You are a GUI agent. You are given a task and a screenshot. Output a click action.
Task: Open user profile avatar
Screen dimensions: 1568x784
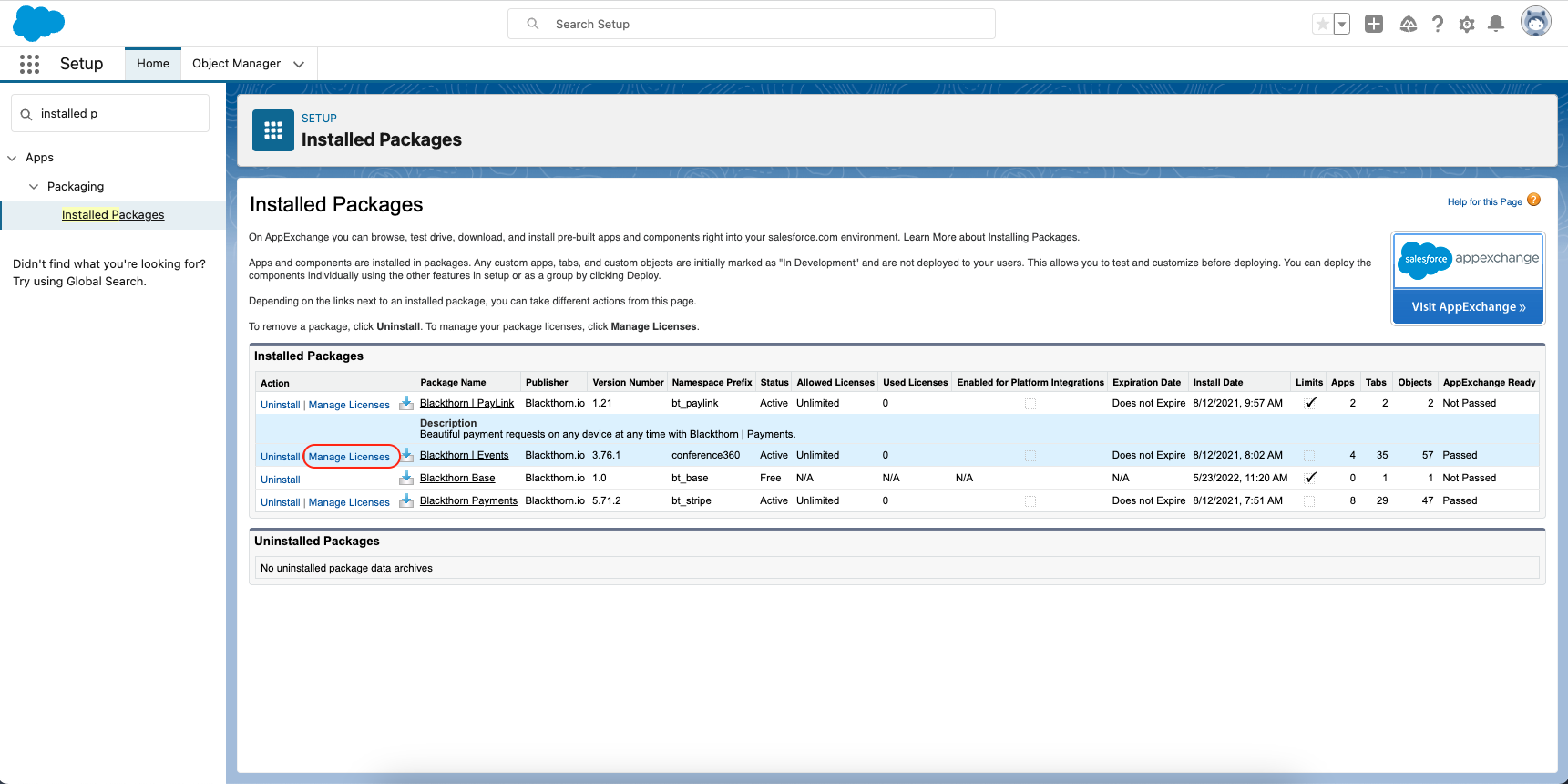1536,22
